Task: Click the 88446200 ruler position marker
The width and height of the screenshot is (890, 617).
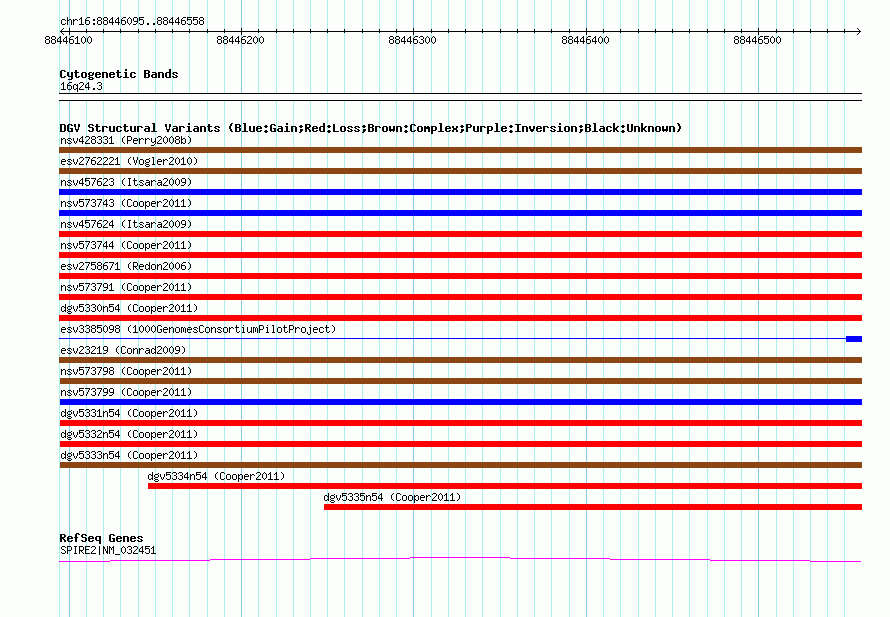Action: (x=240, y=40)
